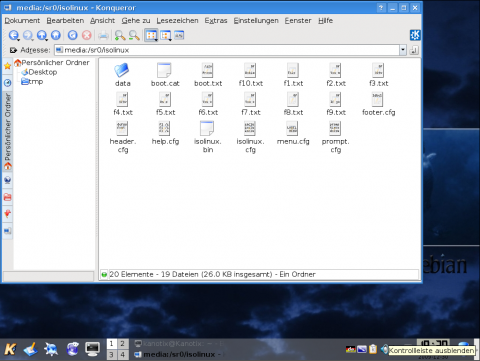This screenshot has height=361, width=480.
Task: Stop loading with the red X
Action: click(x=87, y=35)
